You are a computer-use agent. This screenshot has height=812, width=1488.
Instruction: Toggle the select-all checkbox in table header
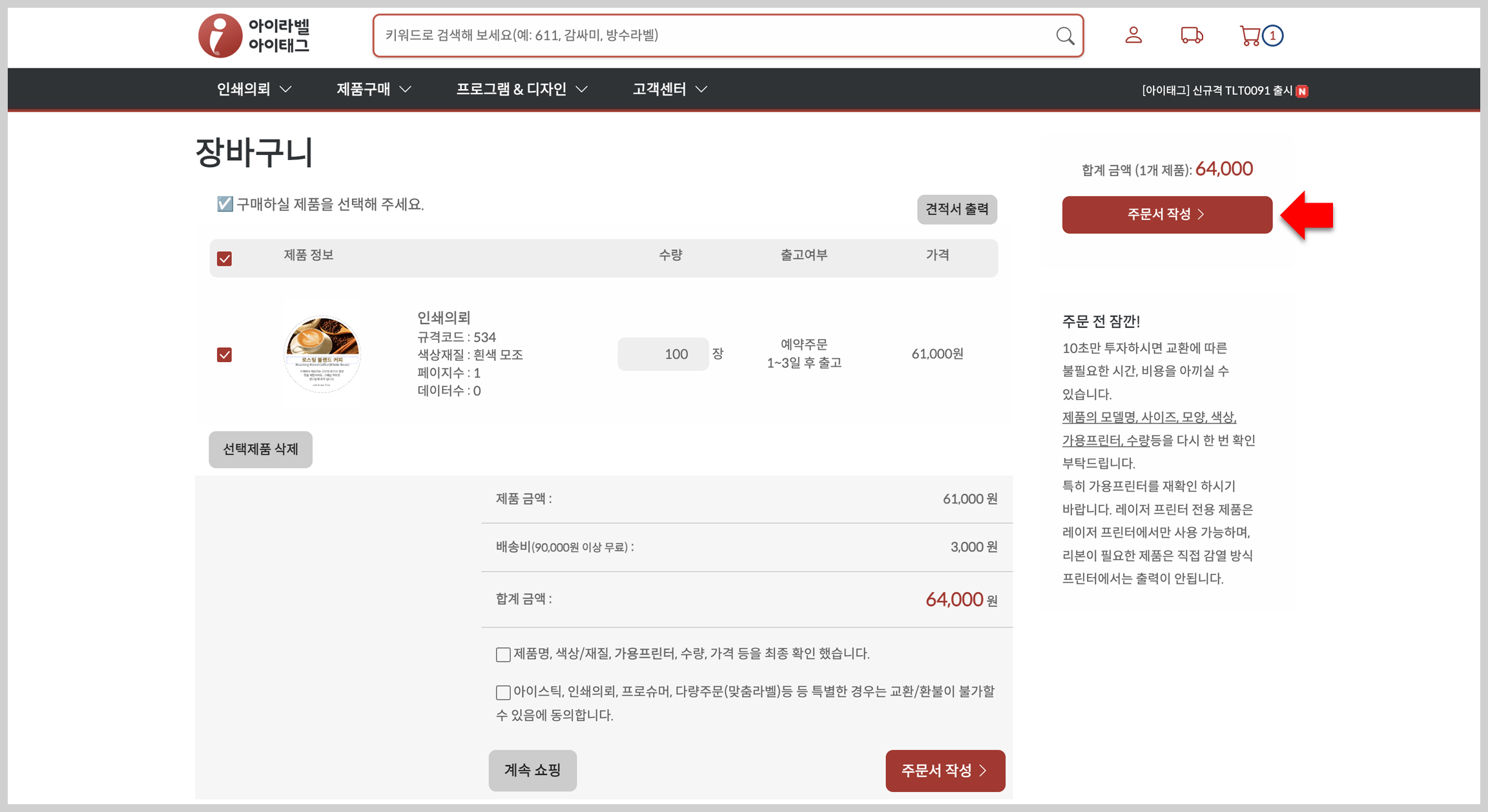click(224, 259)
